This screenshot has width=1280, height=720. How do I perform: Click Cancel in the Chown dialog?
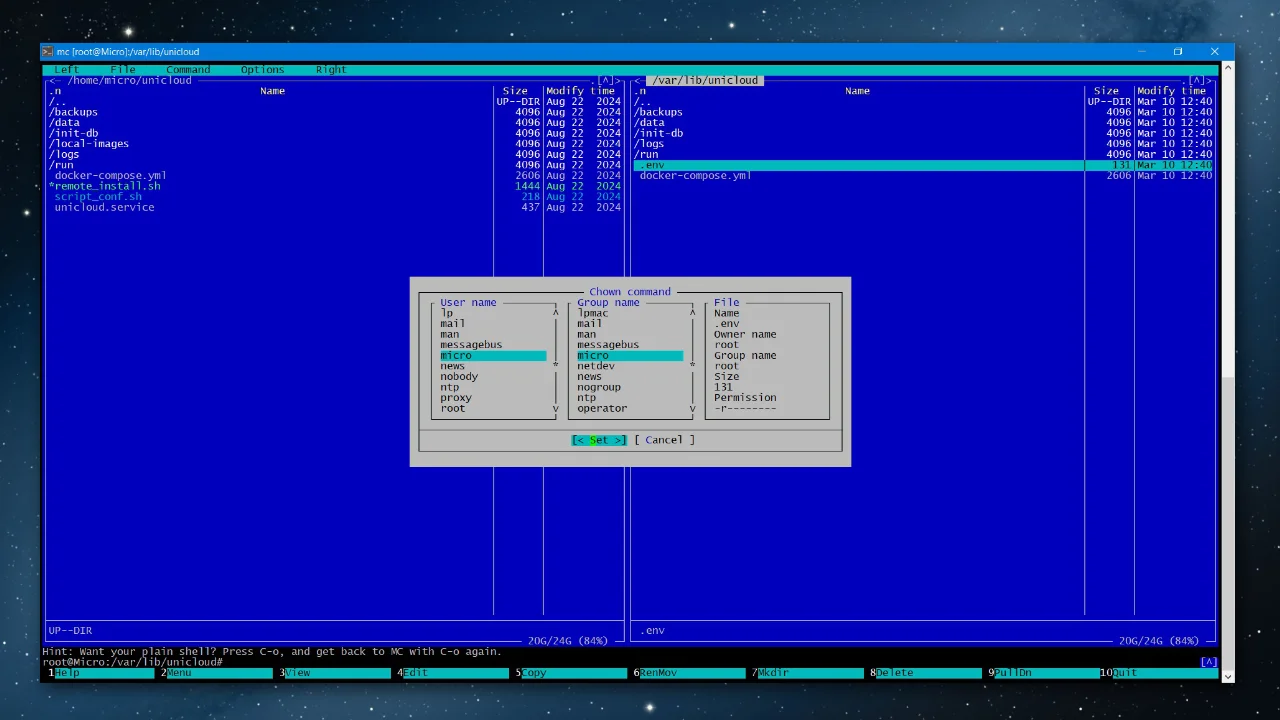[664, 440]
